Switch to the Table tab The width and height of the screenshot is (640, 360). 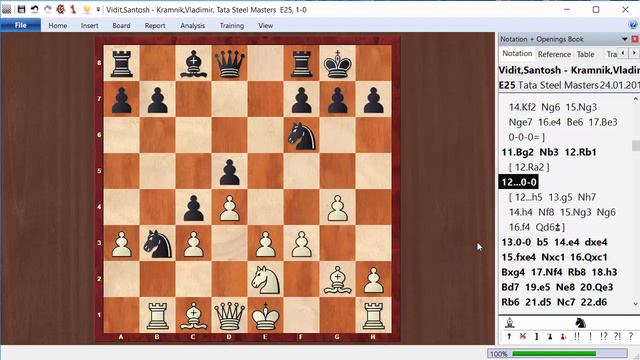[x=585, y=54]
